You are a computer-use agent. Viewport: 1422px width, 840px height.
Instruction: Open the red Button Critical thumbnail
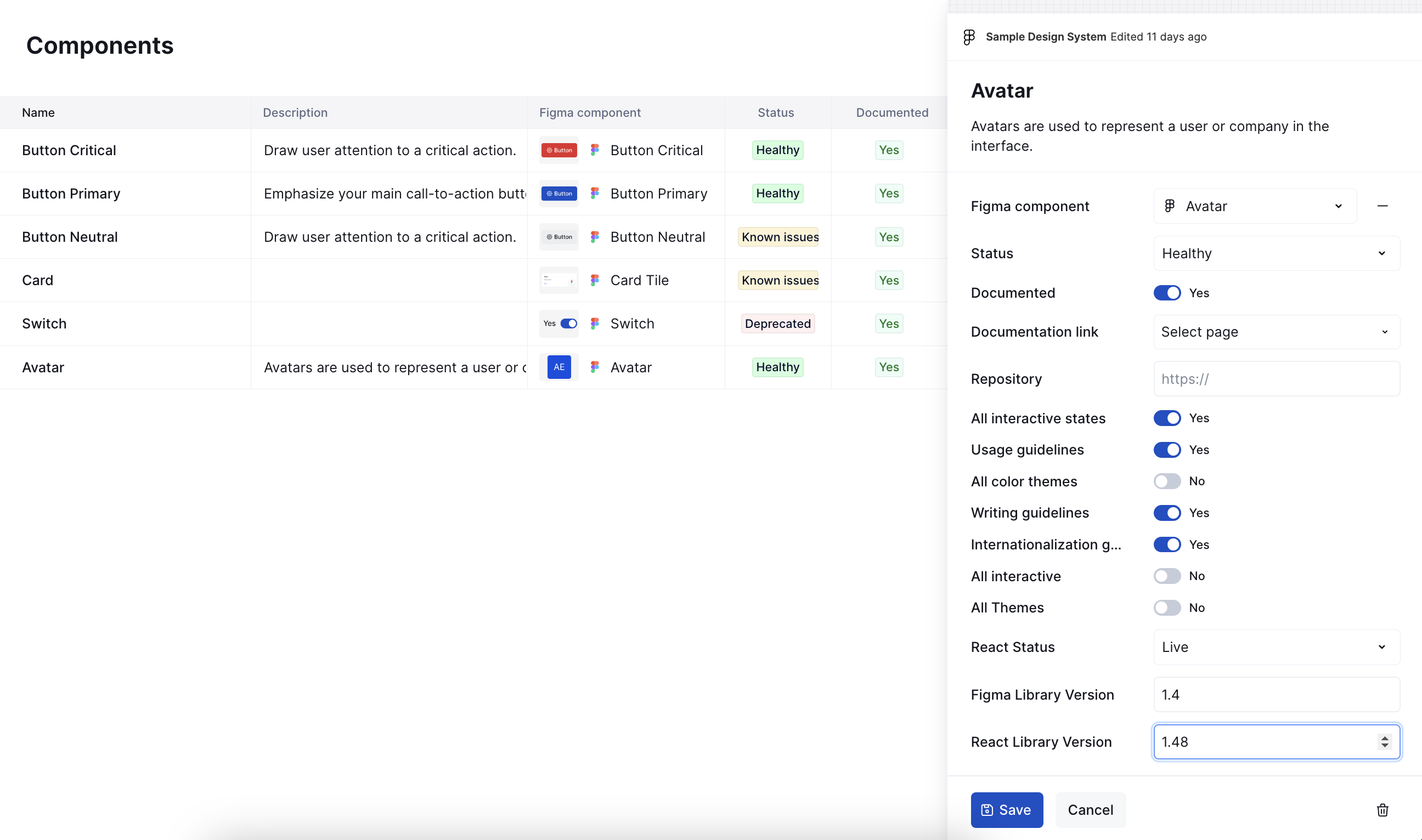559,150
